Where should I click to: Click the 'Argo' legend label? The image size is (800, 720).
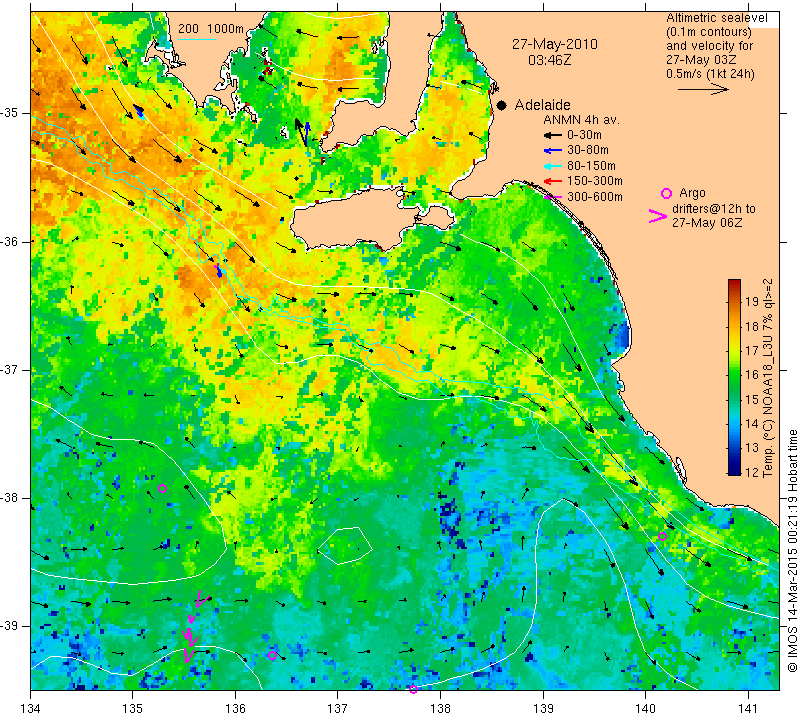coord(692,193)
